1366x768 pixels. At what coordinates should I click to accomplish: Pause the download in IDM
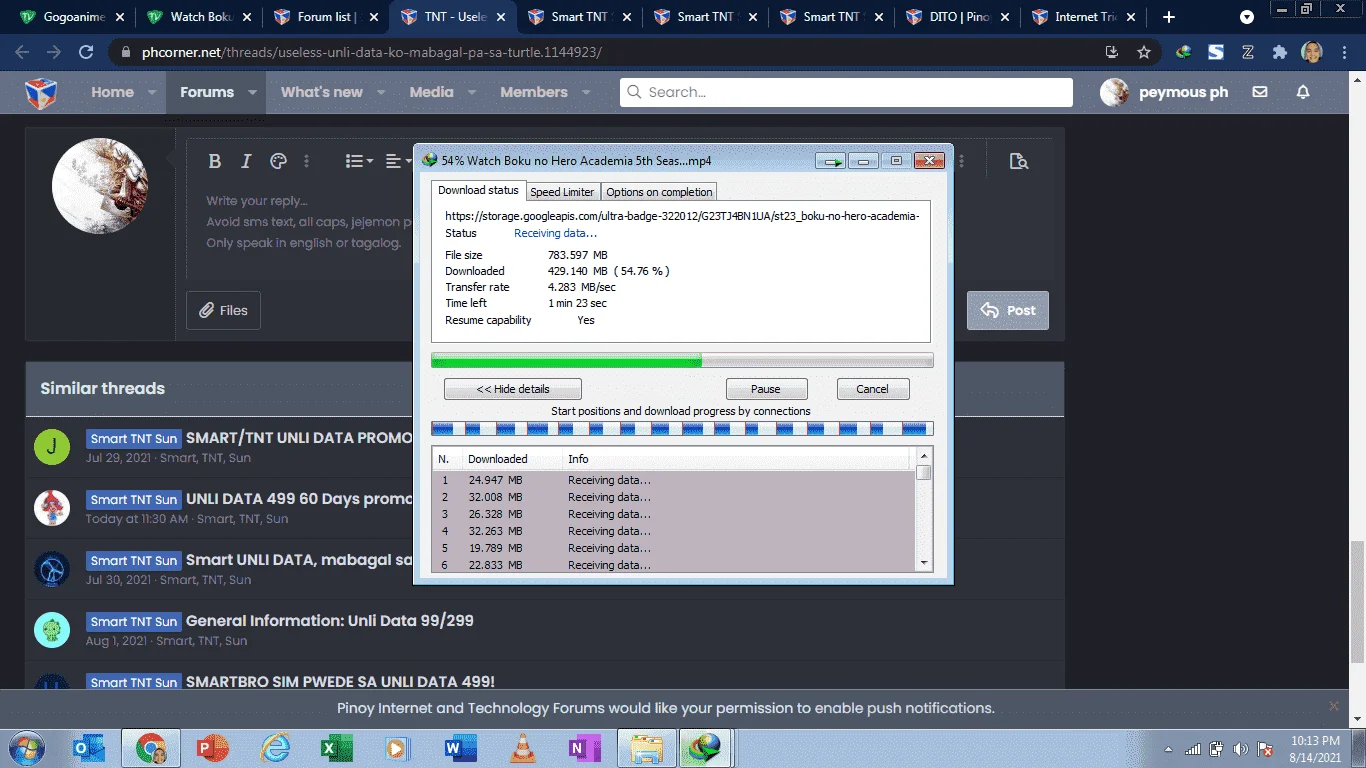coord(766,389)
